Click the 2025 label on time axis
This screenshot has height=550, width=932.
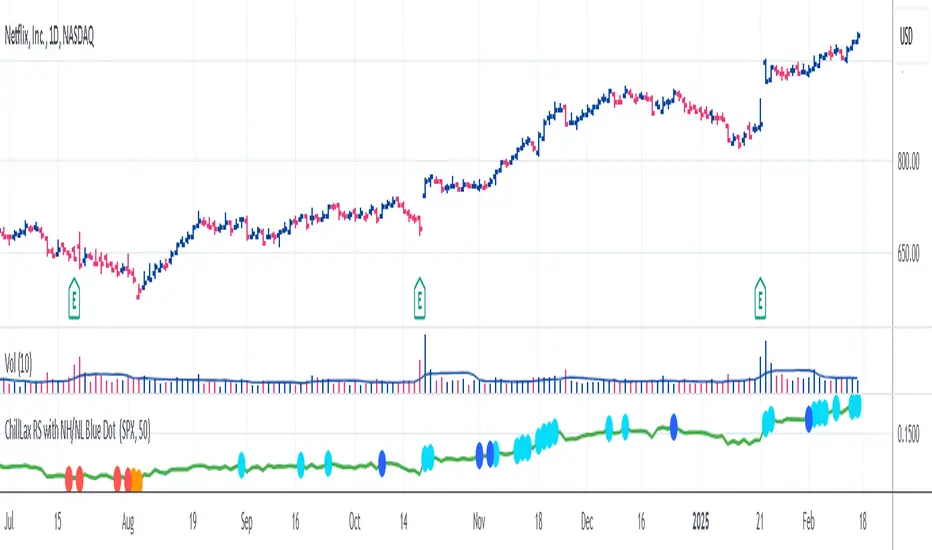coord(701,522)
